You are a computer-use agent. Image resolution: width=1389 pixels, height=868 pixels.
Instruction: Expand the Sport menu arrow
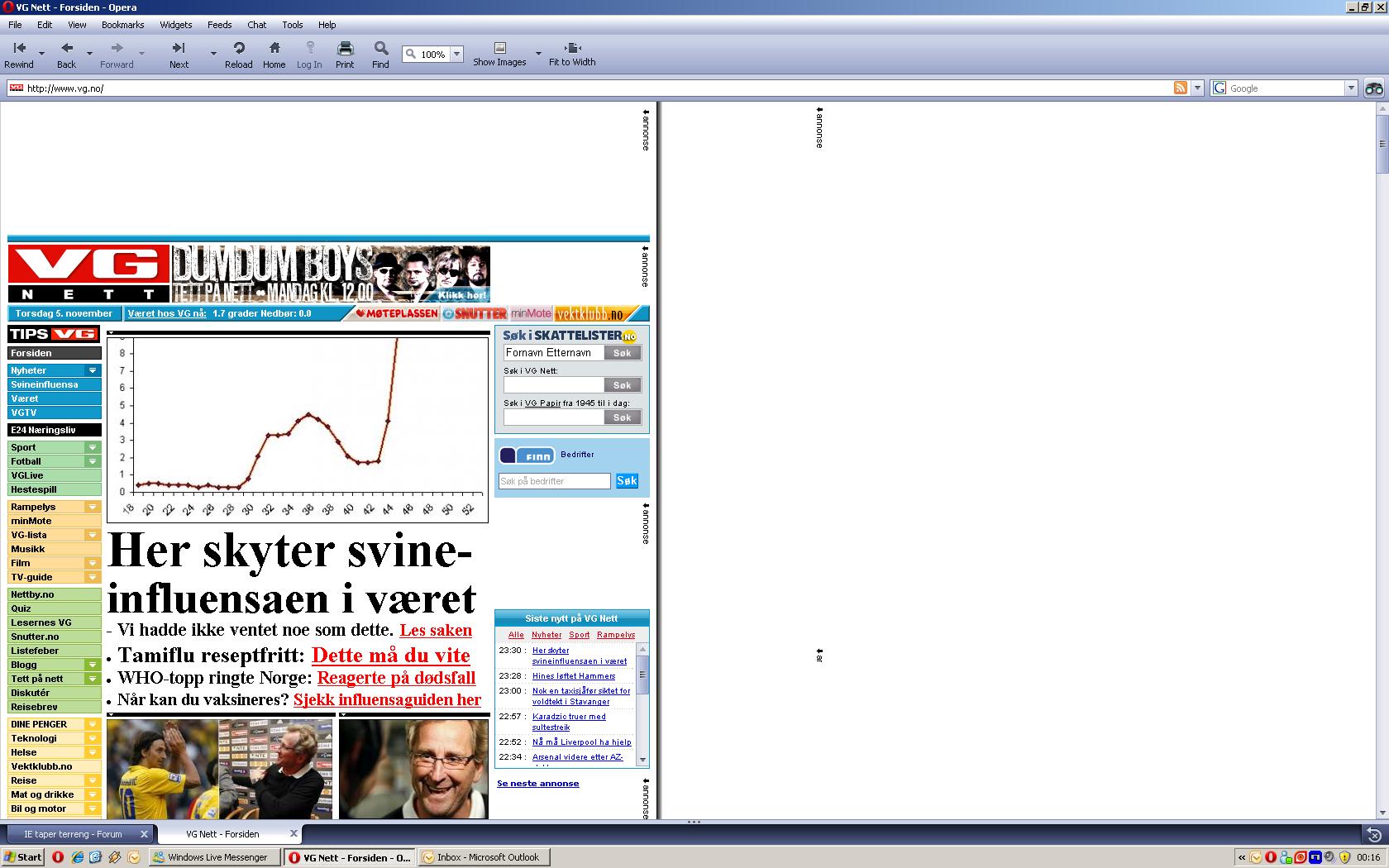pos(93,447)
